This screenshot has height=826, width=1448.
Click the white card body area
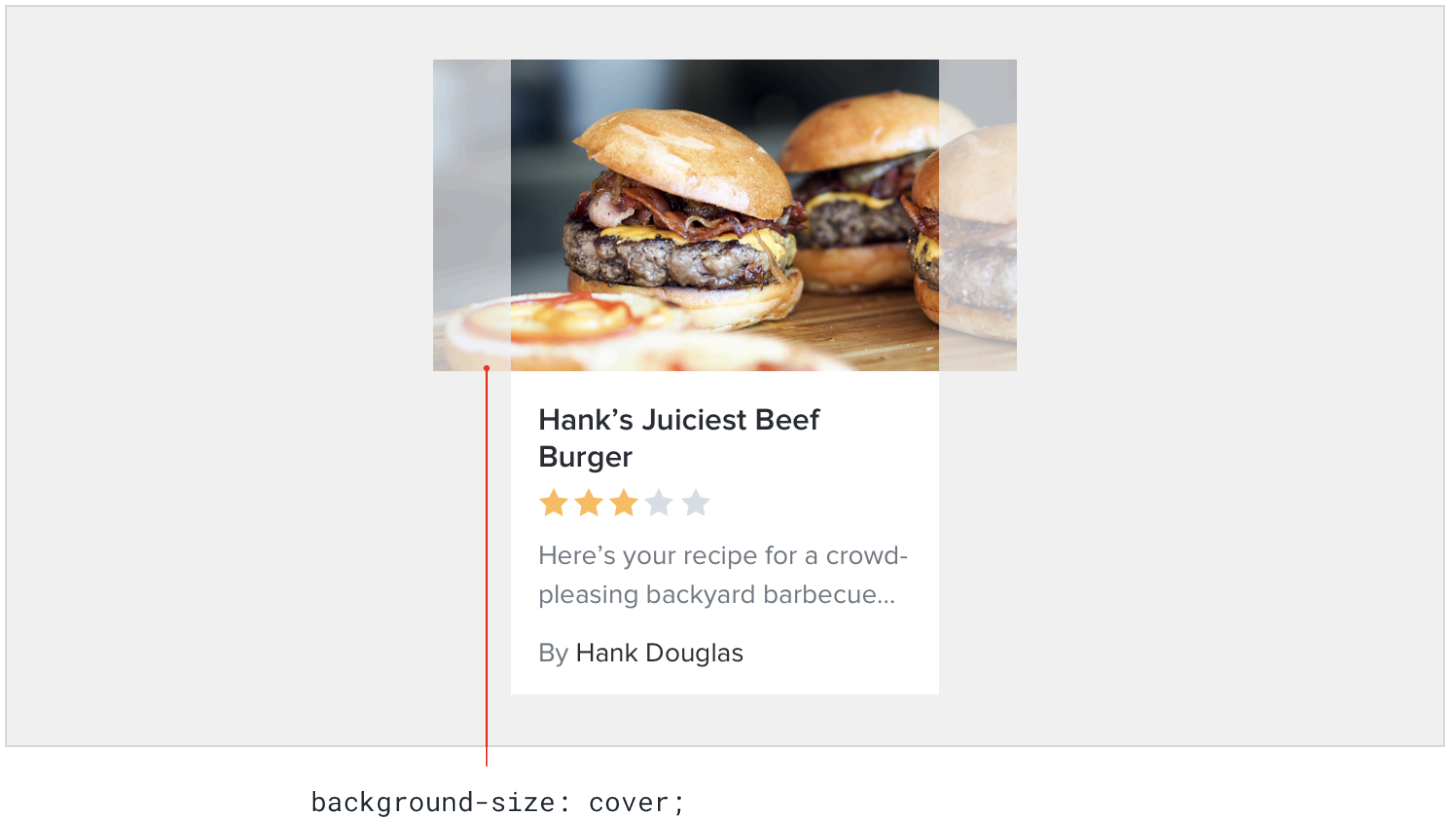(x=725, y=532)
